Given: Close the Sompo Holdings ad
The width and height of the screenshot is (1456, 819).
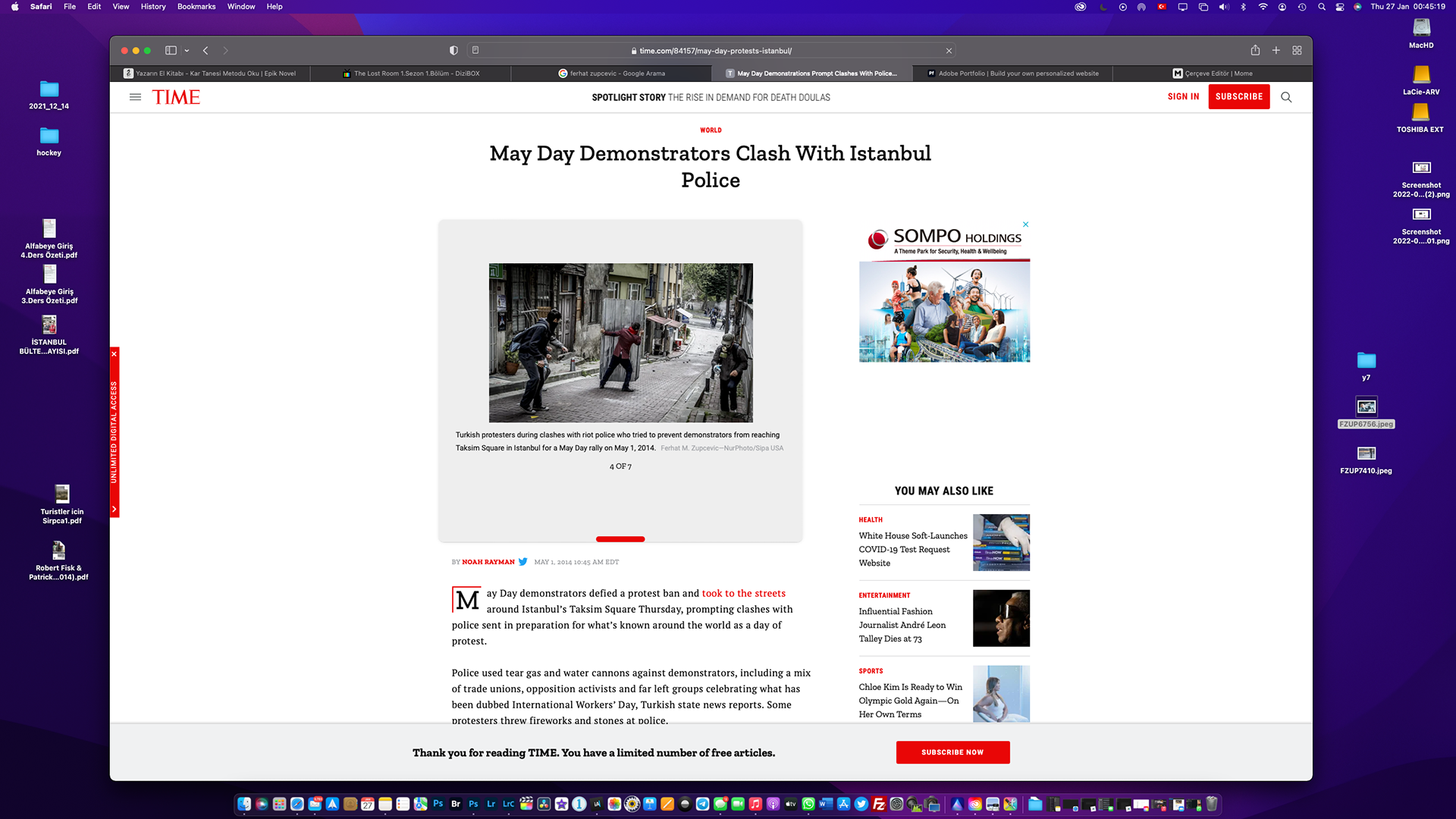Looking at the screenshot, I should tap(1025, 224).
